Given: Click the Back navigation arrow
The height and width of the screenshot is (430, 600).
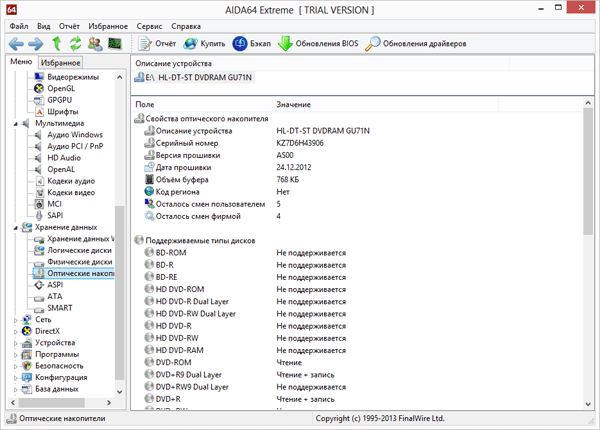Looking at the screenshot, I should [x=16, y=44].
